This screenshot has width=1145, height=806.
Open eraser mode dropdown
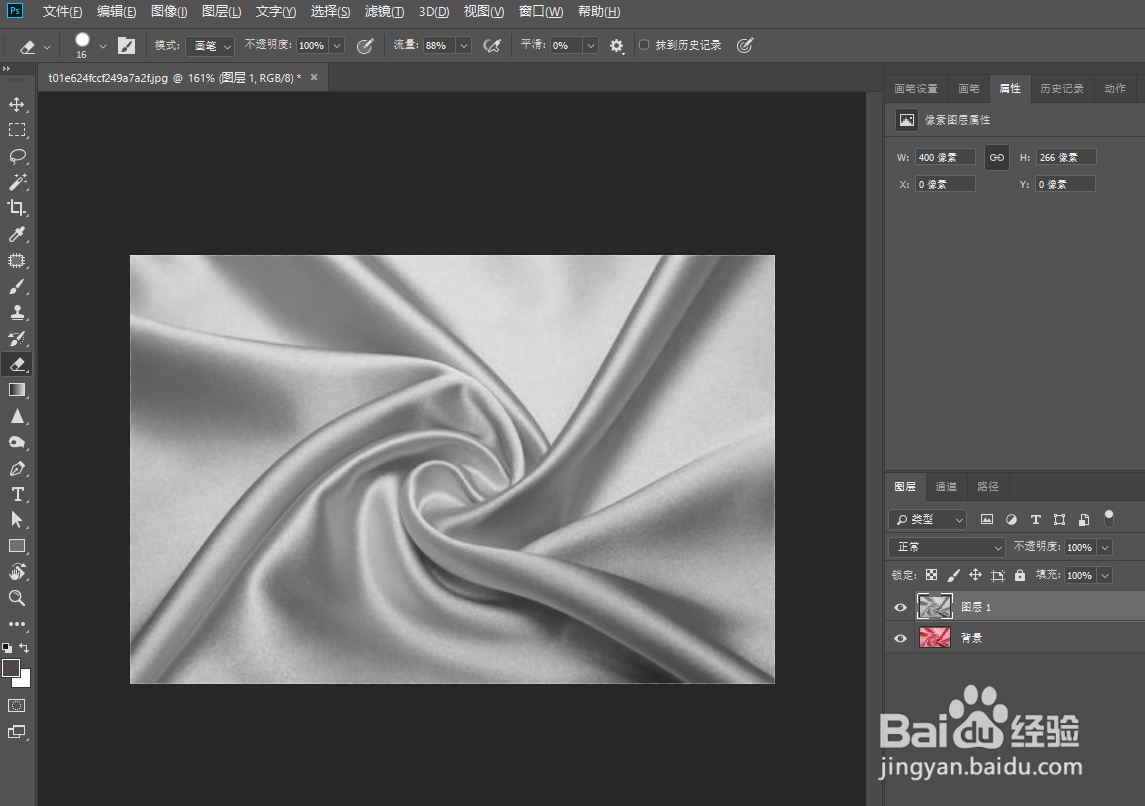tap(210, 46)
